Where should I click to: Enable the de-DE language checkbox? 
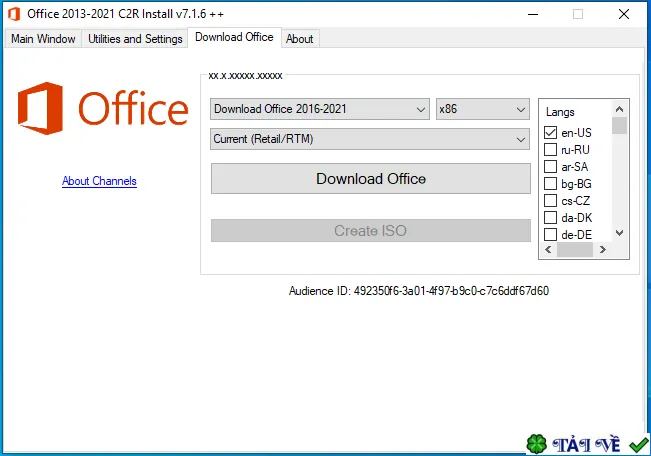click(551, 235)
